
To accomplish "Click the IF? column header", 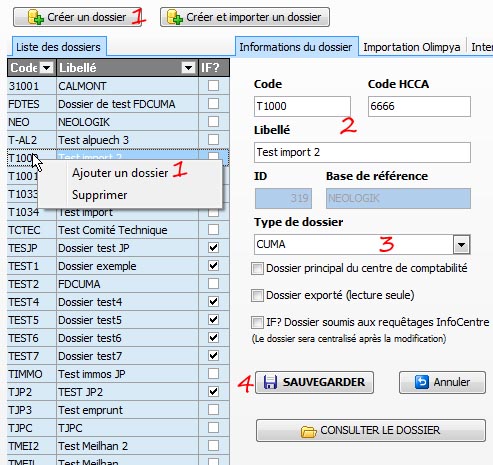I will [214, 68].
